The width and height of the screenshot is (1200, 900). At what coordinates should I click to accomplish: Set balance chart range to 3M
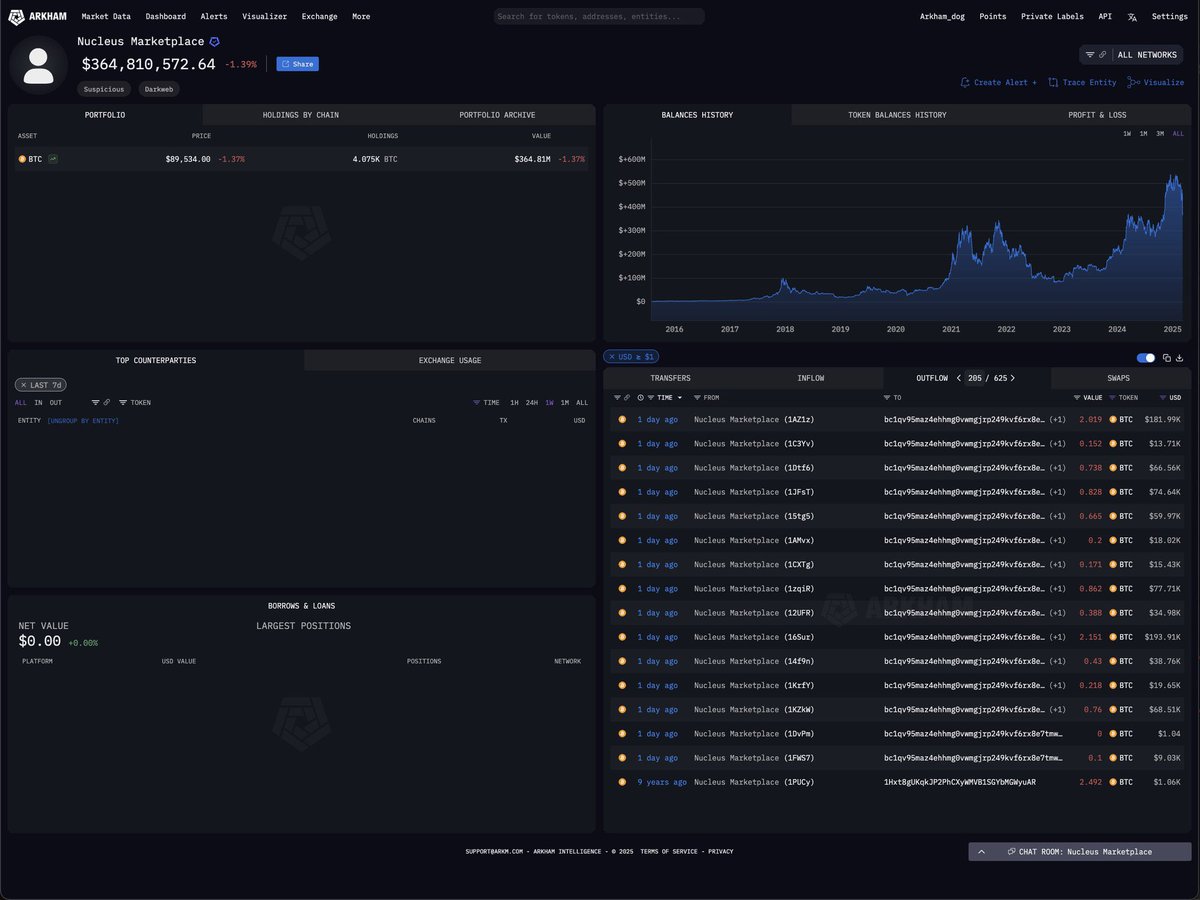click(x=1160, y=133)
